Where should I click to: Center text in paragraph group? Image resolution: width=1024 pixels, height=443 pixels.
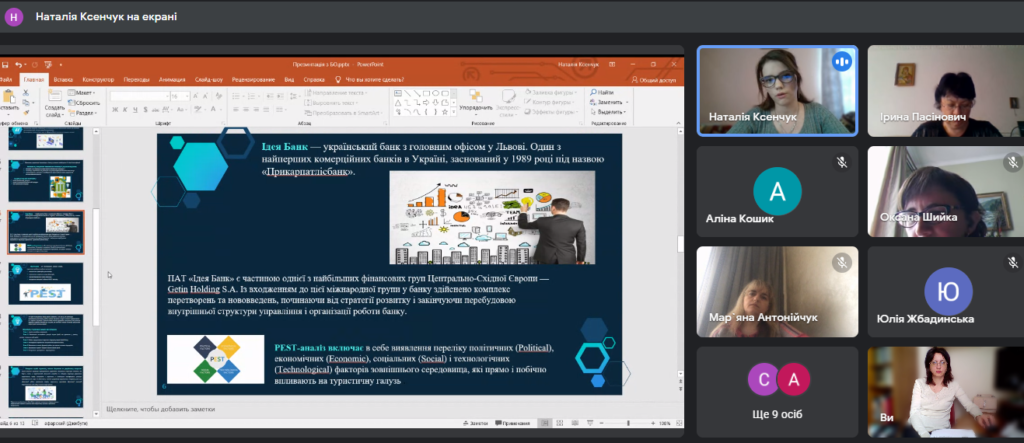(x=247, y=110)
